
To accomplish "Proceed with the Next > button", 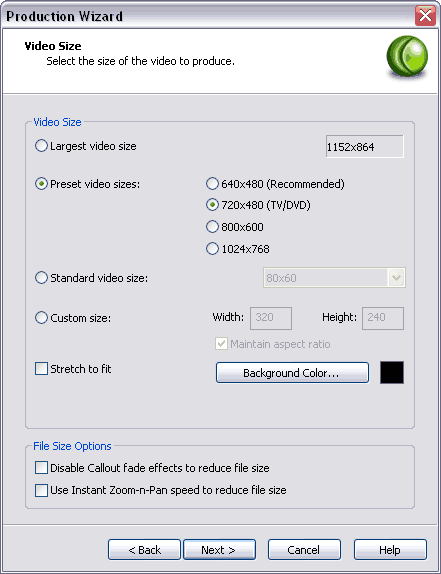I will click(x=219, y=549).
